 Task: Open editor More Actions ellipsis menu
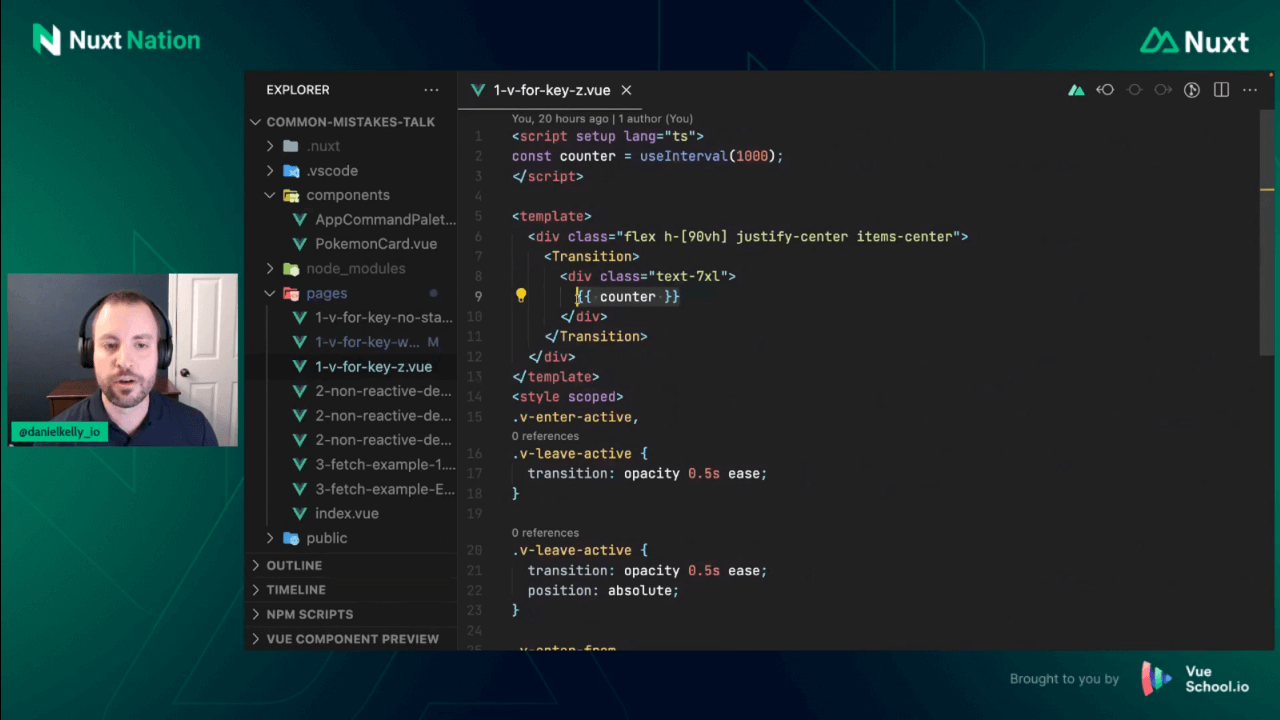point(1250,90)
